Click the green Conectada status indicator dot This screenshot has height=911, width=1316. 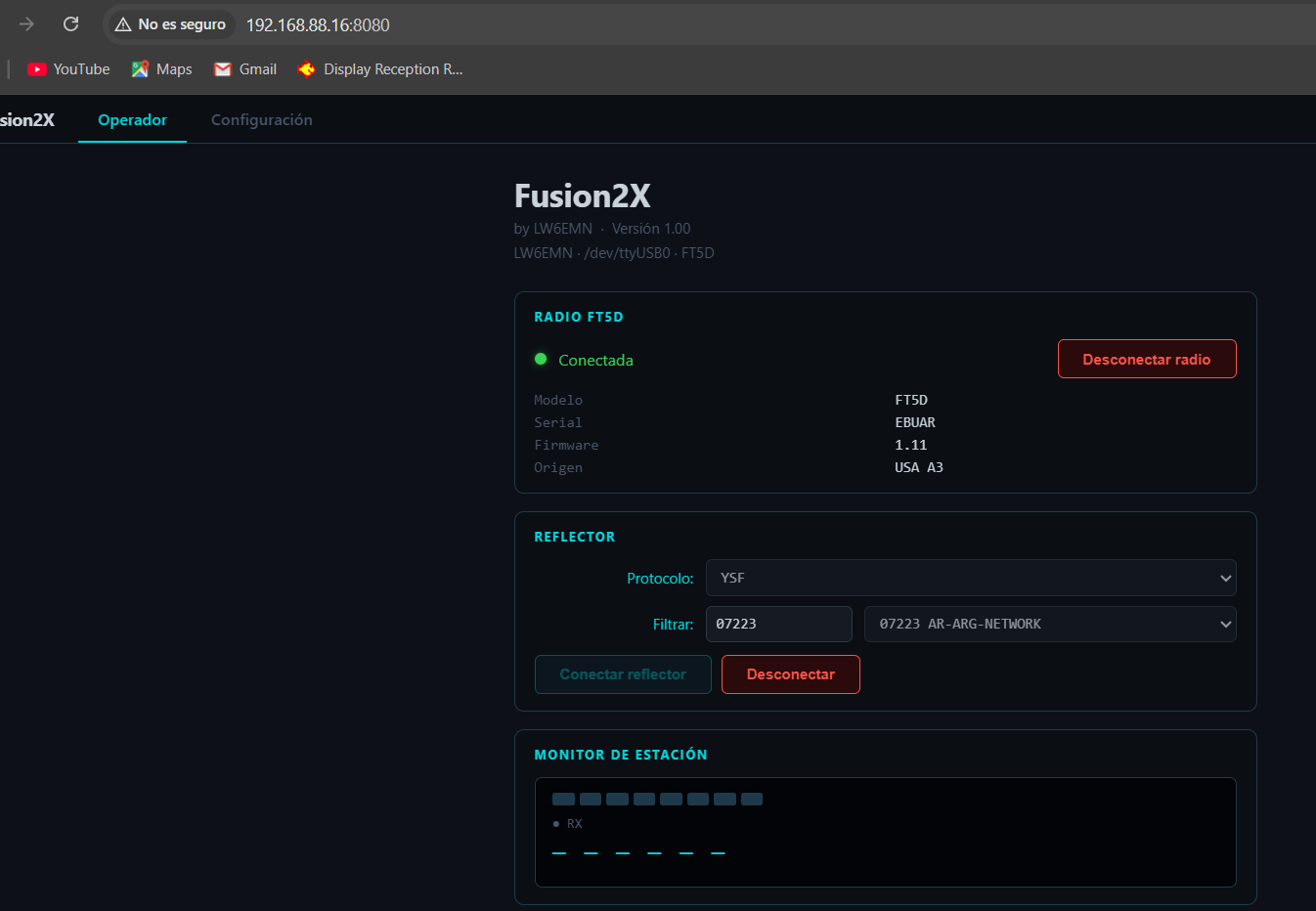click(541, 359)
